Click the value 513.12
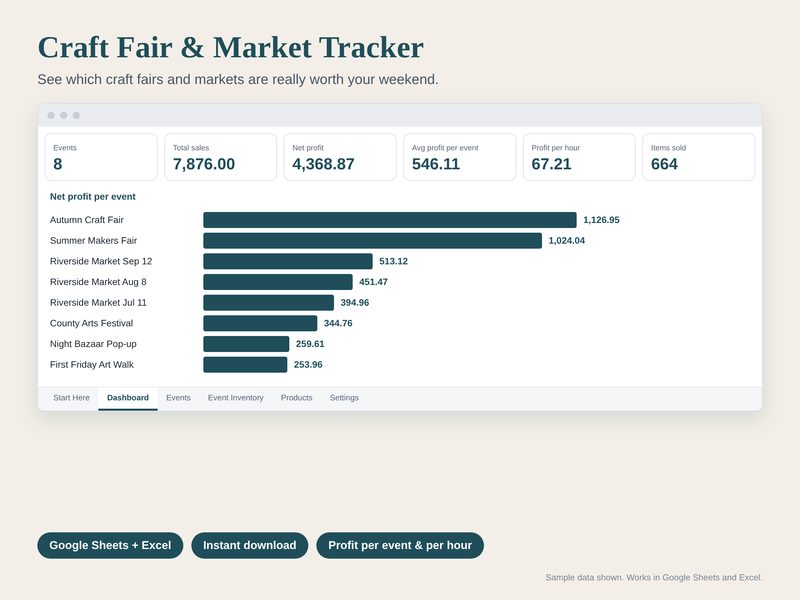800x600 pixels. 393,261
